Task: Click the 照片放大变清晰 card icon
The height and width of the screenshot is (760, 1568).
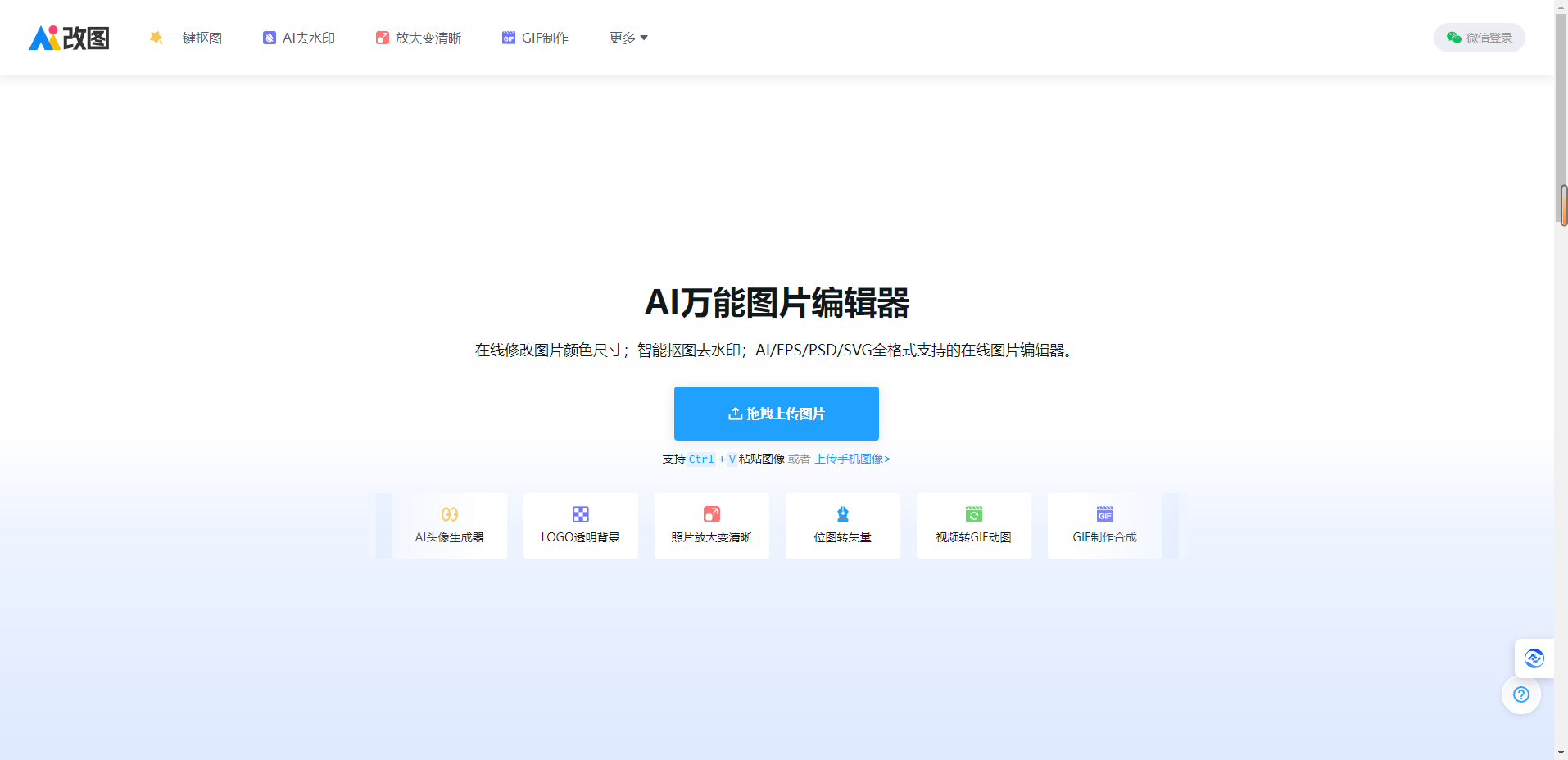Action: 711,514
